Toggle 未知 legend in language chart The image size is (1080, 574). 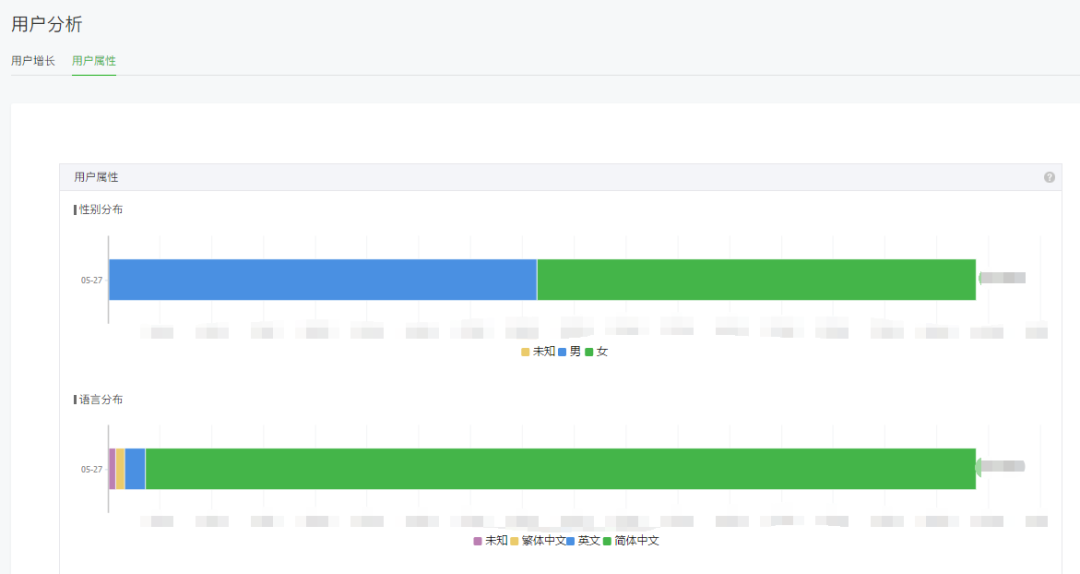(x=490, y=541)
